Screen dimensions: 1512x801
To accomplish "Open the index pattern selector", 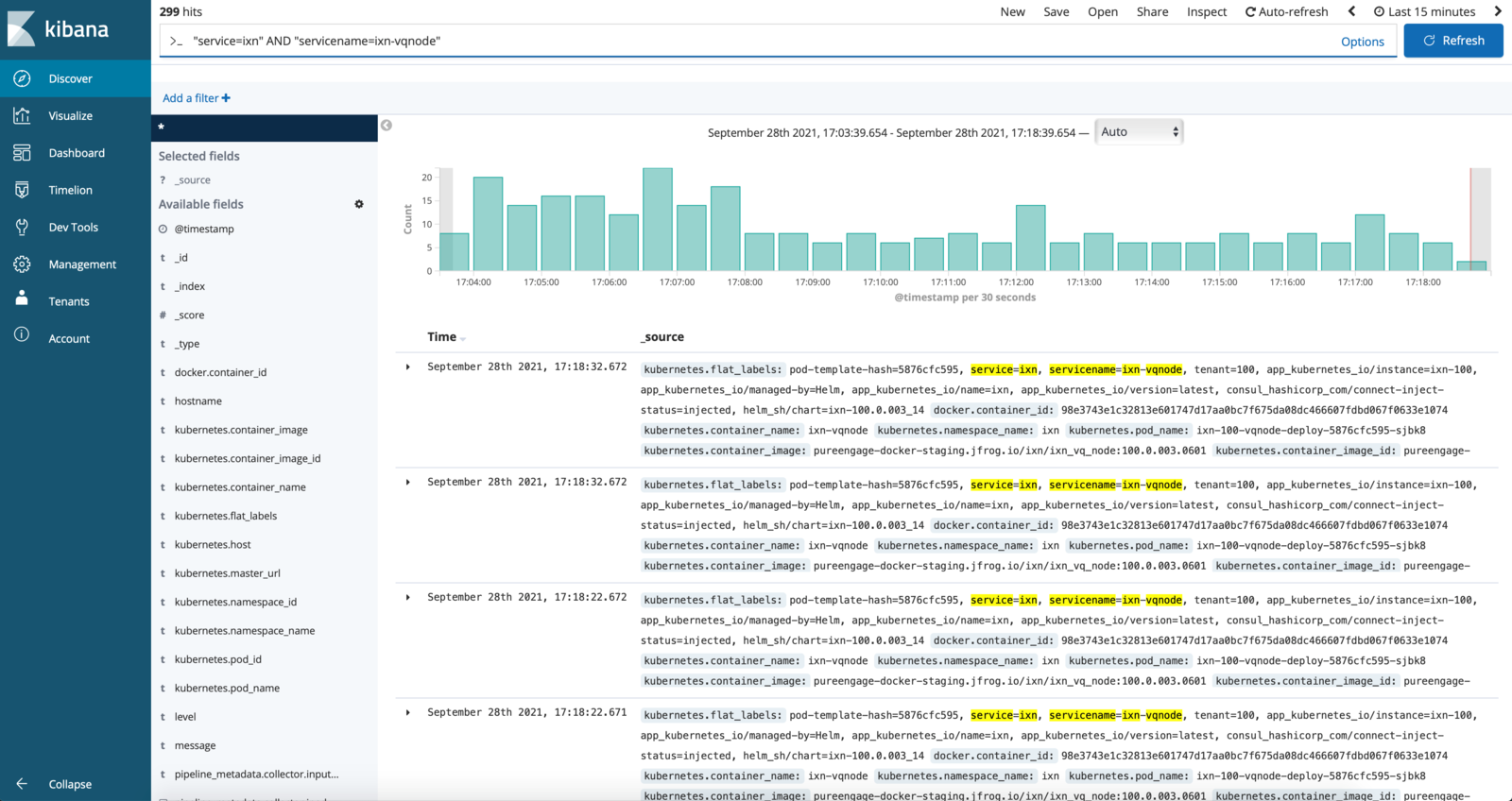I will coord(265,128).
